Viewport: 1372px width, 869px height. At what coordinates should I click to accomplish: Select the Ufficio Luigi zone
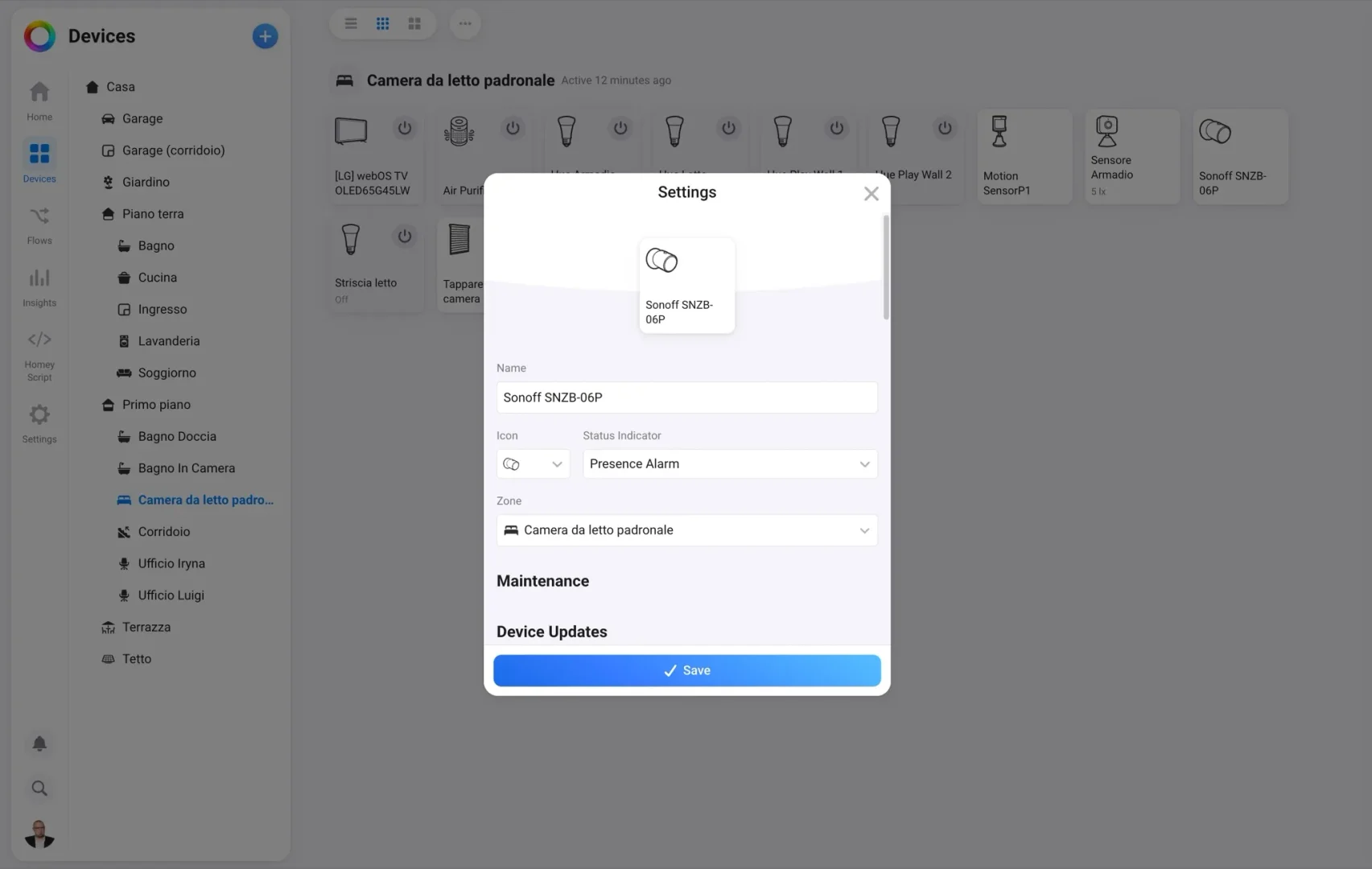(171, 595)
